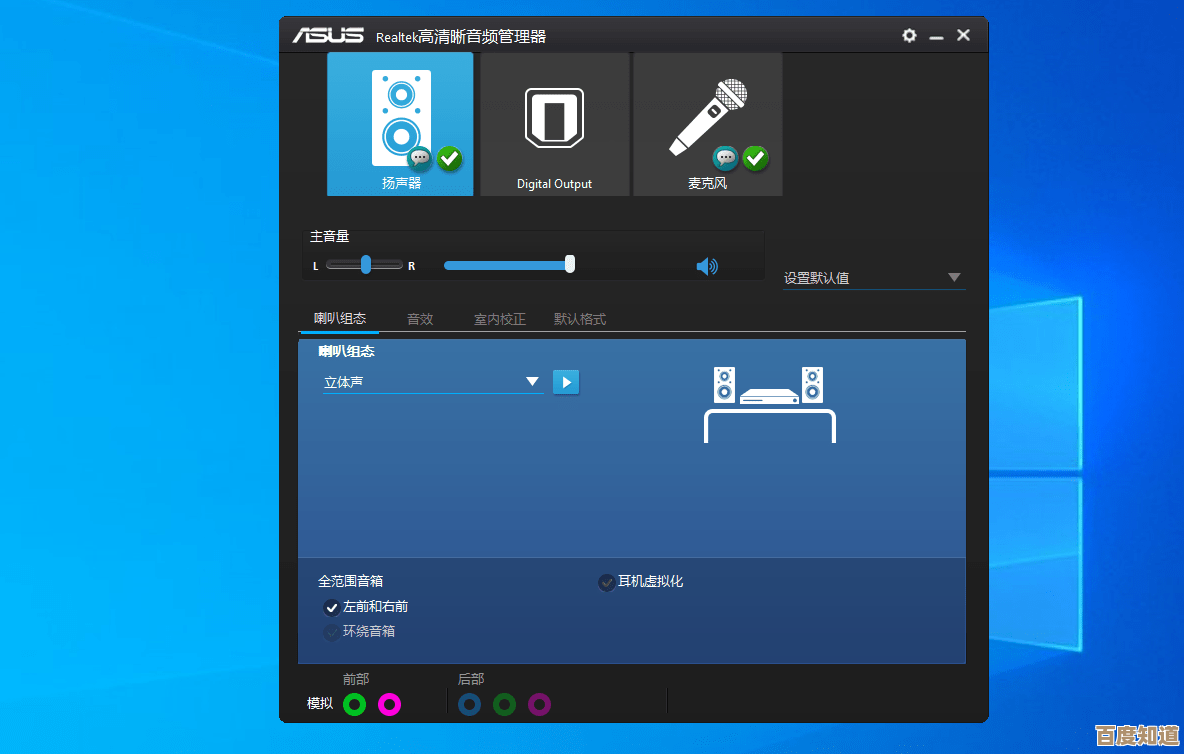Click the speech bubble icon on 扬声器

(x=420, y=158)
